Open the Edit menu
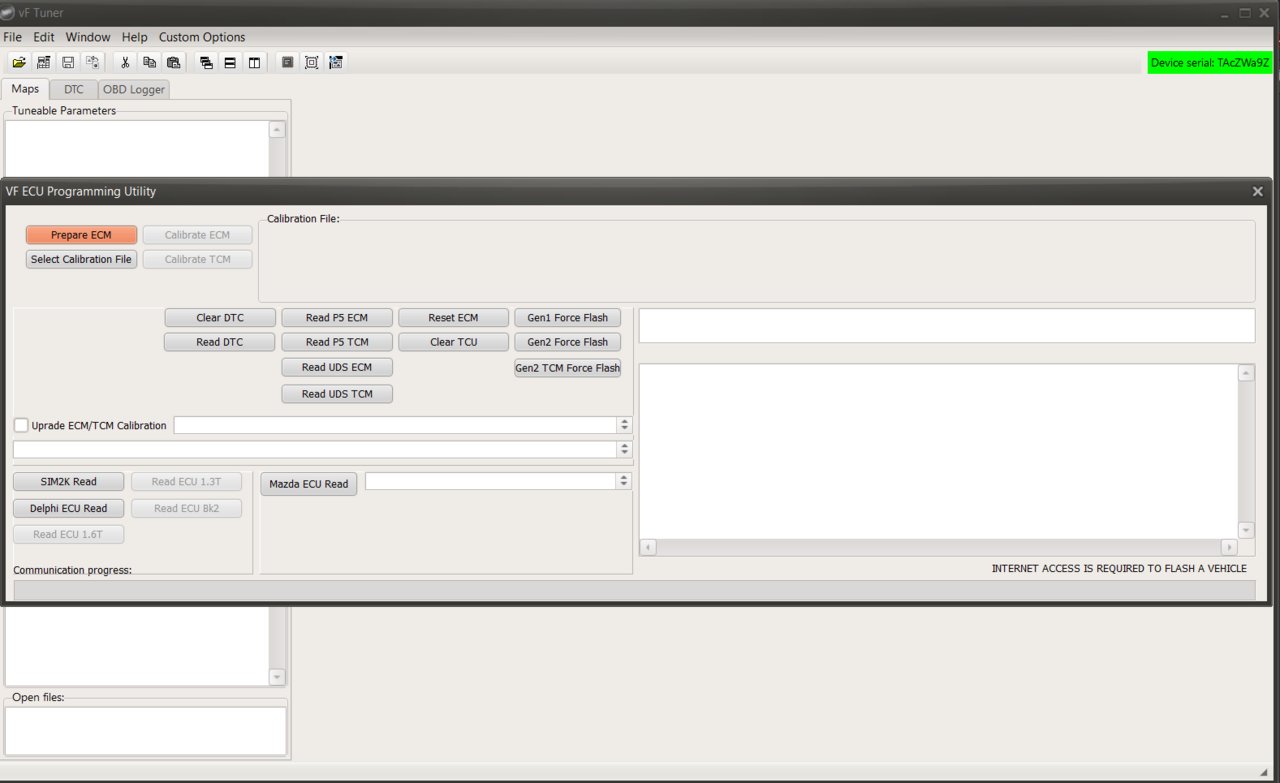This screenshot has width=1280, height=783. (x=44, y=37)
